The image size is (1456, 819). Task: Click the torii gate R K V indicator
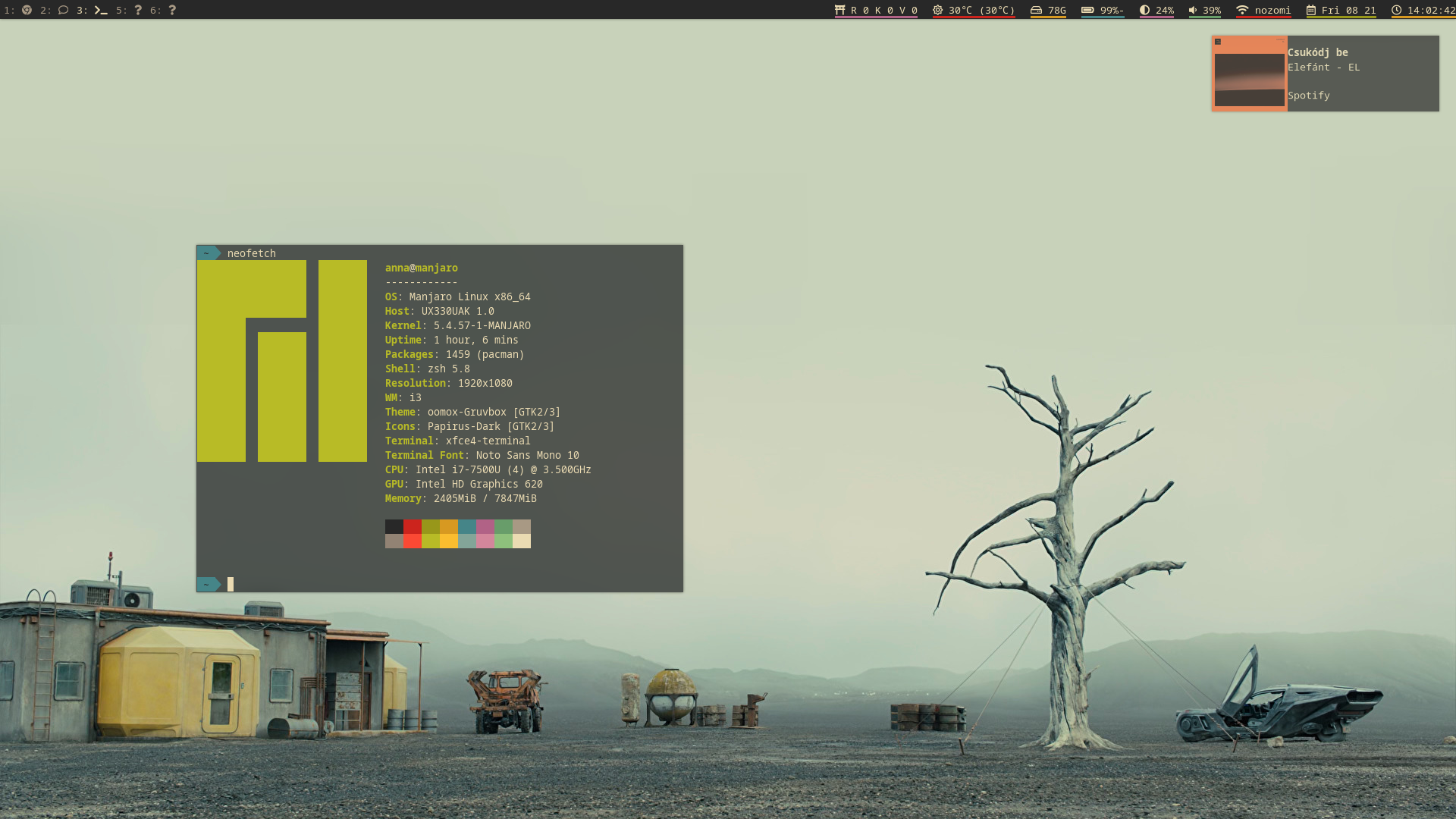click(876, 10)
